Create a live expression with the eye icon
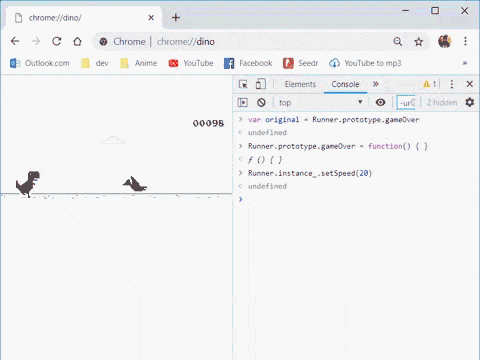This screenshot has width=480, height=360. coord(380,102)
